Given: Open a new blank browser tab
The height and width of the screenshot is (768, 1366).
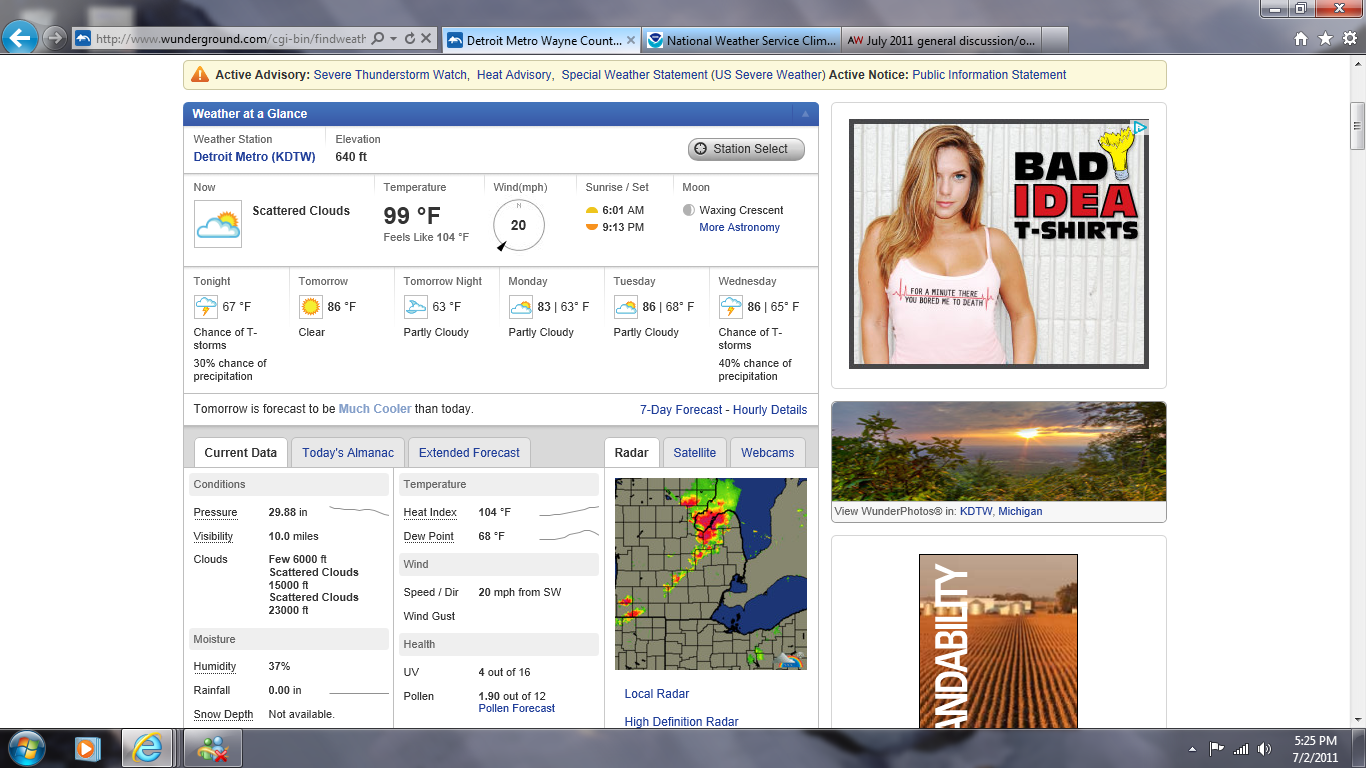Looking at the screenshot, I should (x=1055, y=41).
